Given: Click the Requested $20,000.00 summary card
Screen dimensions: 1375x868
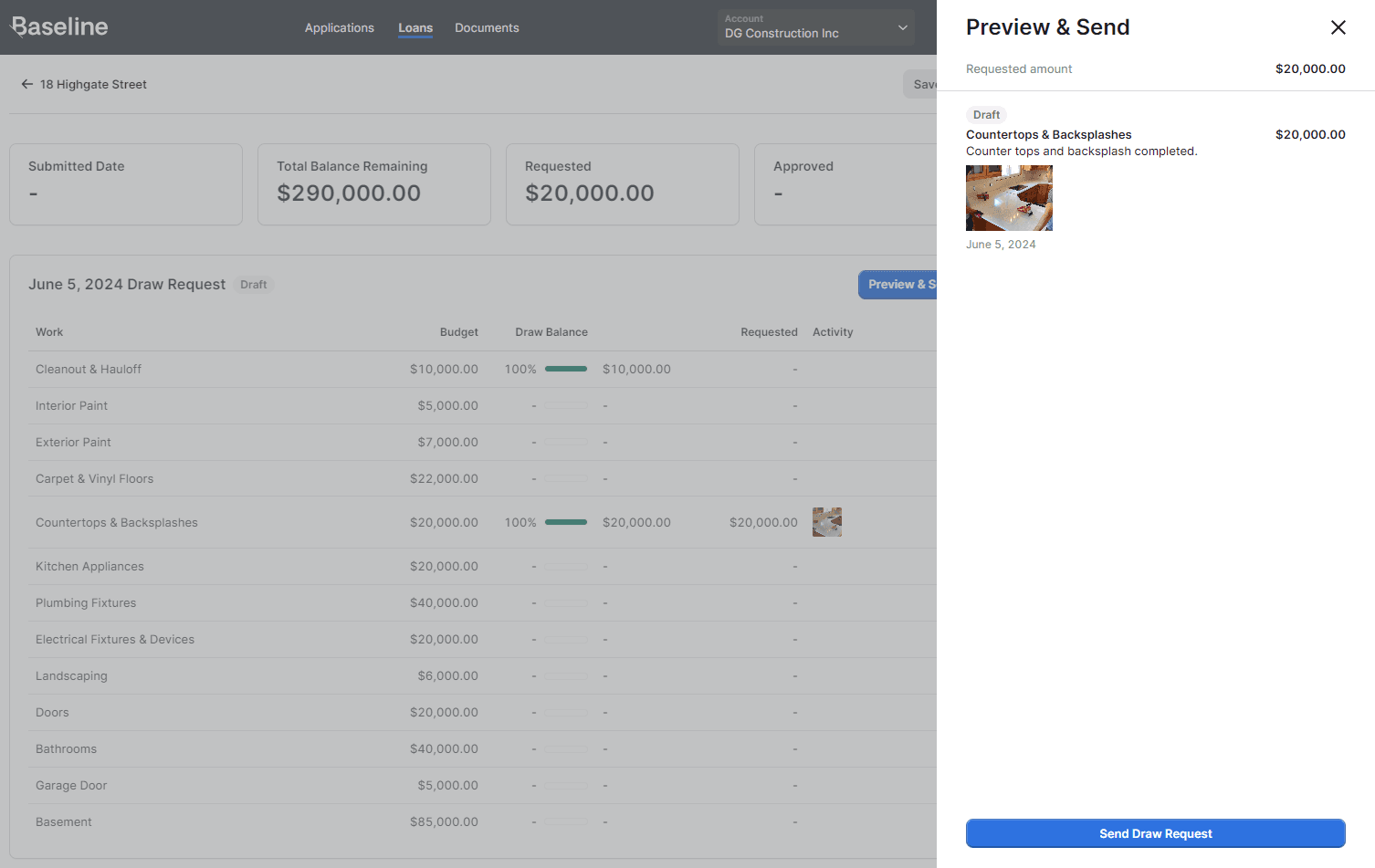Looking at the screenshot, I should (x=622, y=184).
